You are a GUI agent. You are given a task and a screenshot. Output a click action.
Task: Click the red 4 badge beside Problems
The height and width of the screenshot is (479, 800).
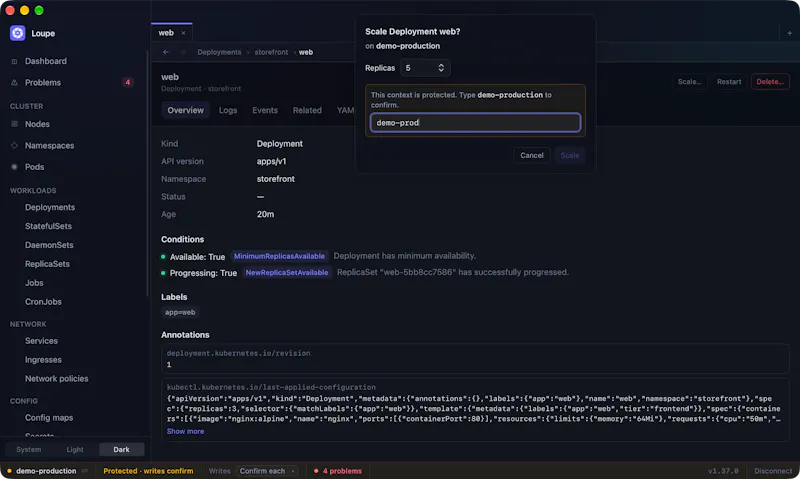coord(128,82)
